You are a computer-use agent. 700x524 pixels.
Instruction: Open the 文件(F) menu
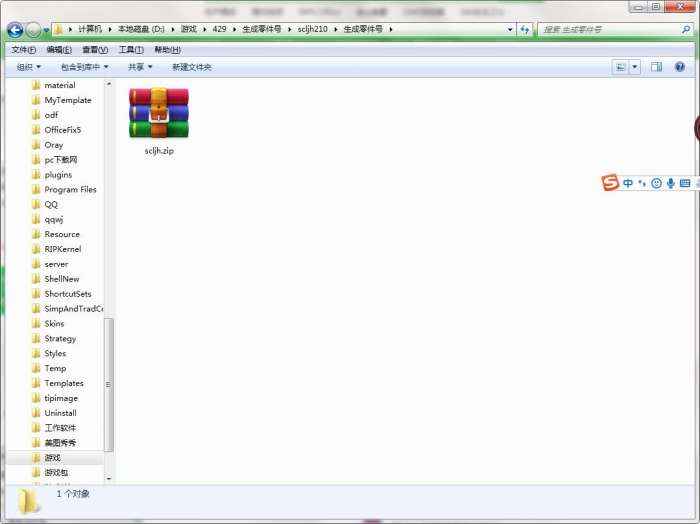[23, 50]
